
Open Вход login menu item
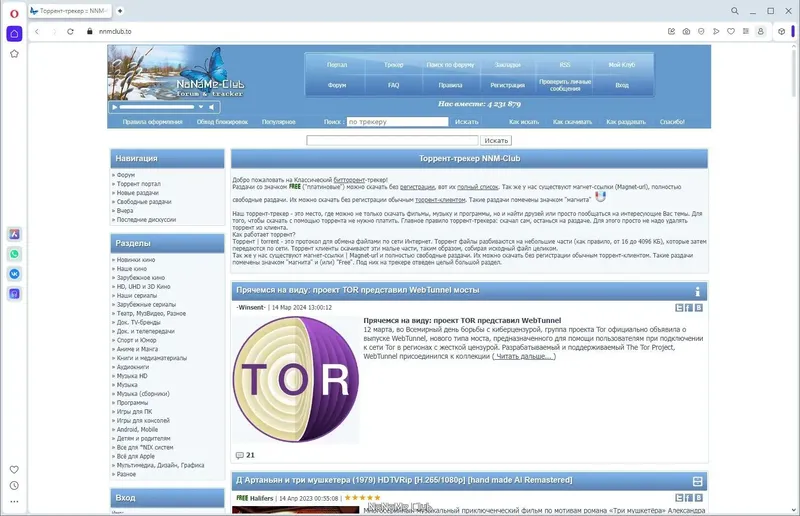tap(622, 85)
